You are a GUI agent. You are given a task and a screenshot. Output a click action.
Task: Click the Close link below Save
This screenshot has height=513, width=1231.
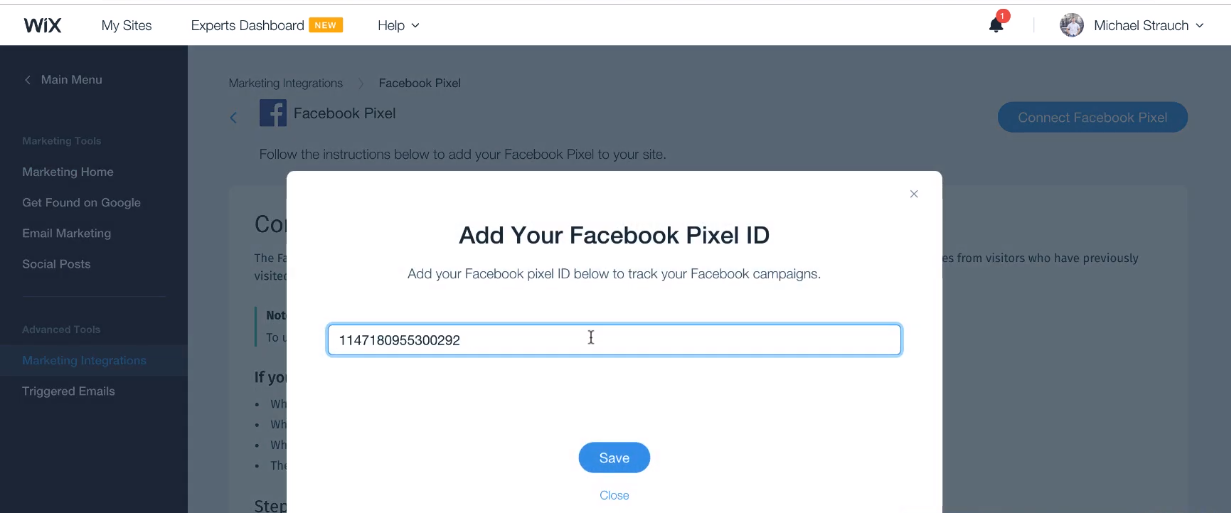(x=614, y=495)
